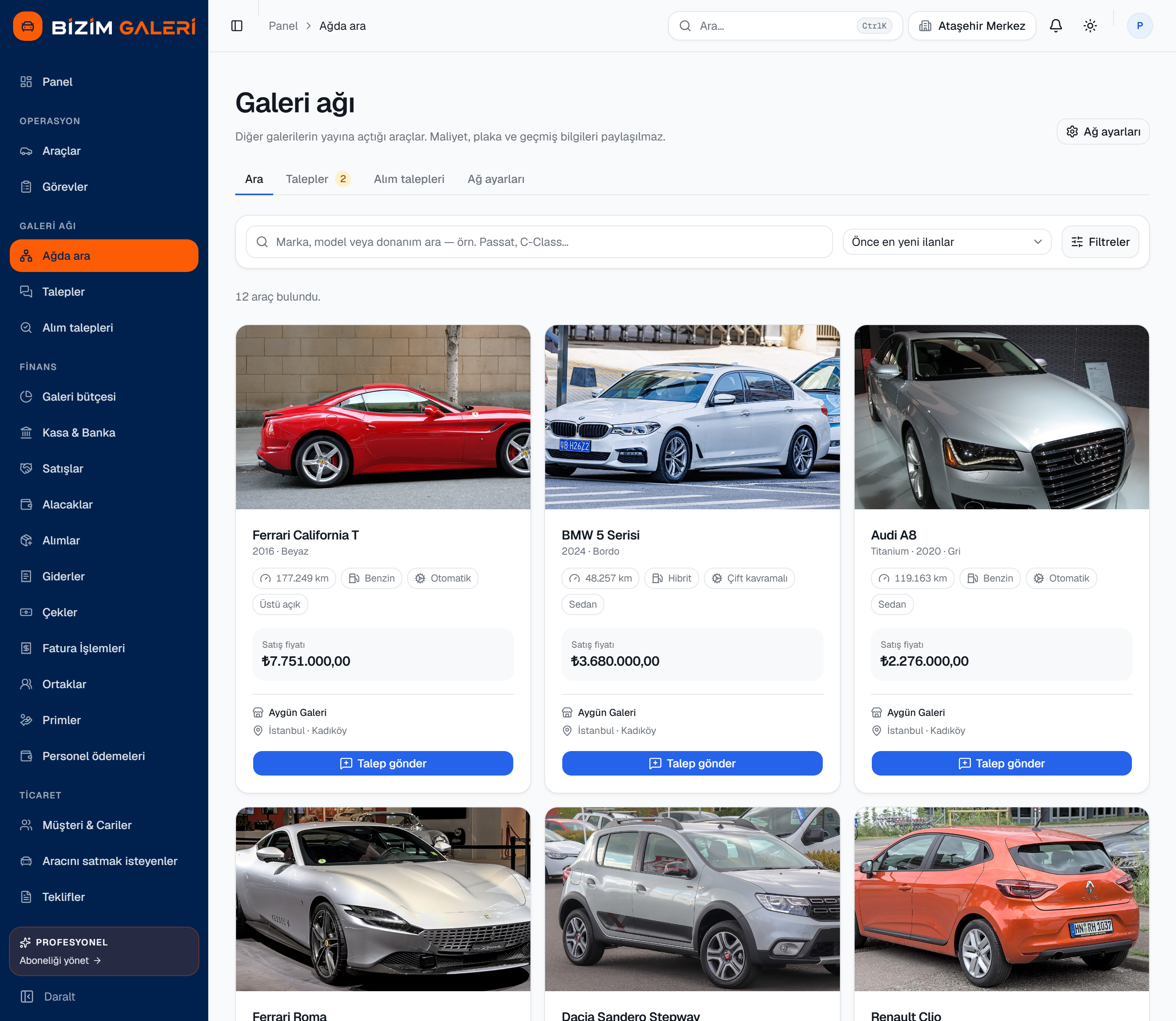
Task: Go to Araçlar in the sidebar
Action: pyautogui.click(x=104, y=151)
